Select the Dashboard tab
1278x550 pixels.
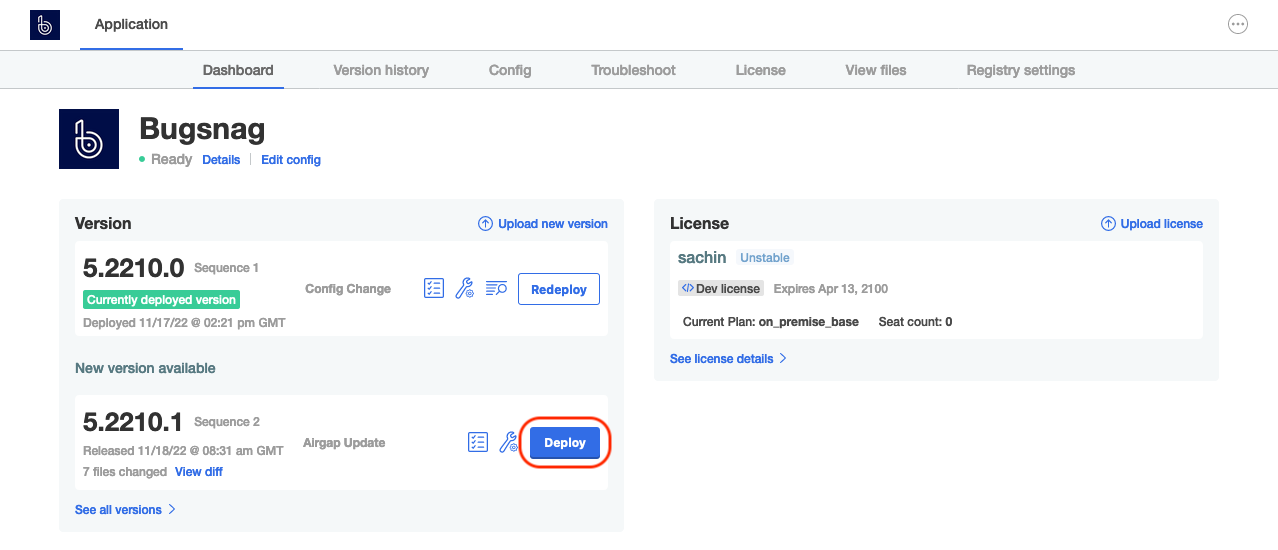pos(238,70)
